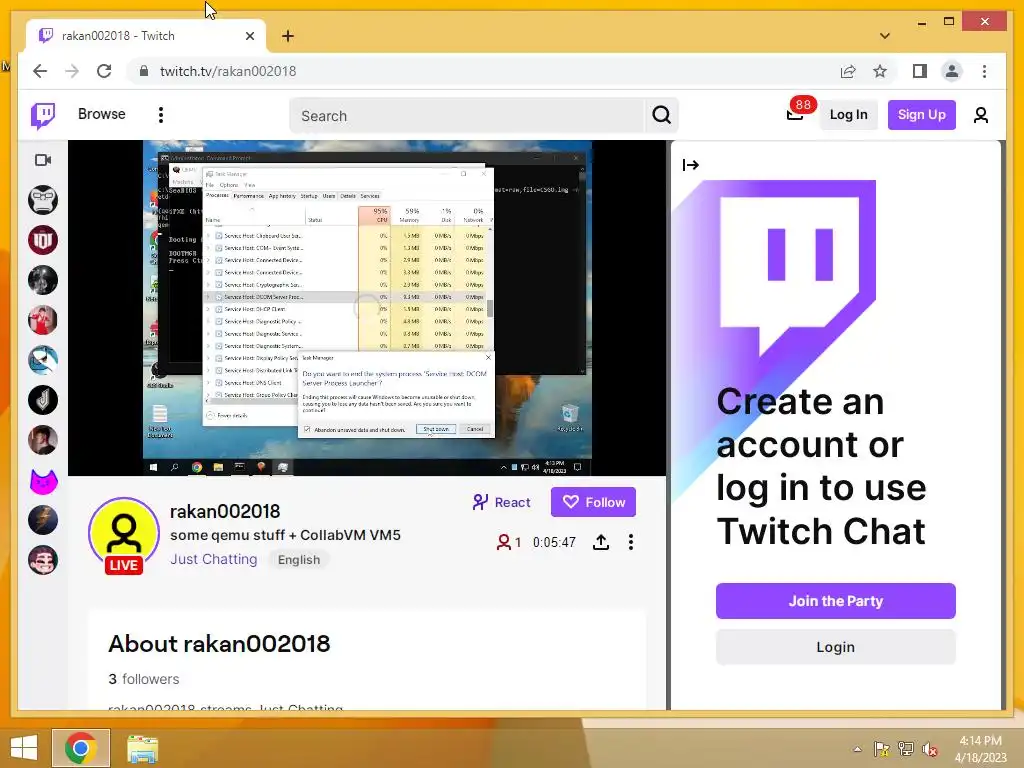Open the pink cat avatar channel

[43, 481]
